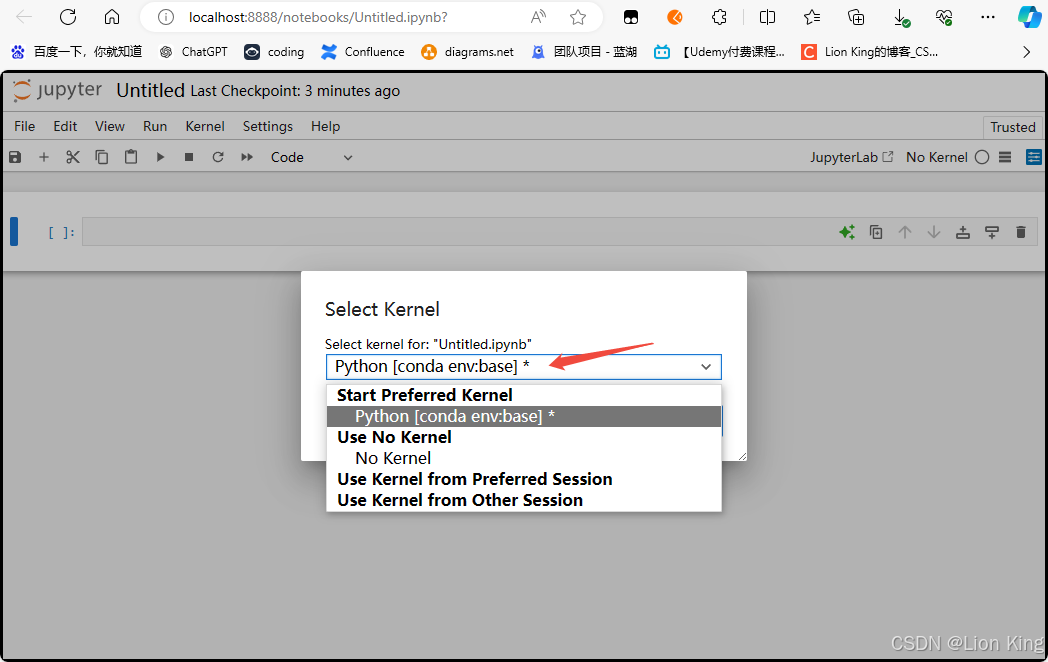Open read aloud from the address bar

tap(538, 17)
